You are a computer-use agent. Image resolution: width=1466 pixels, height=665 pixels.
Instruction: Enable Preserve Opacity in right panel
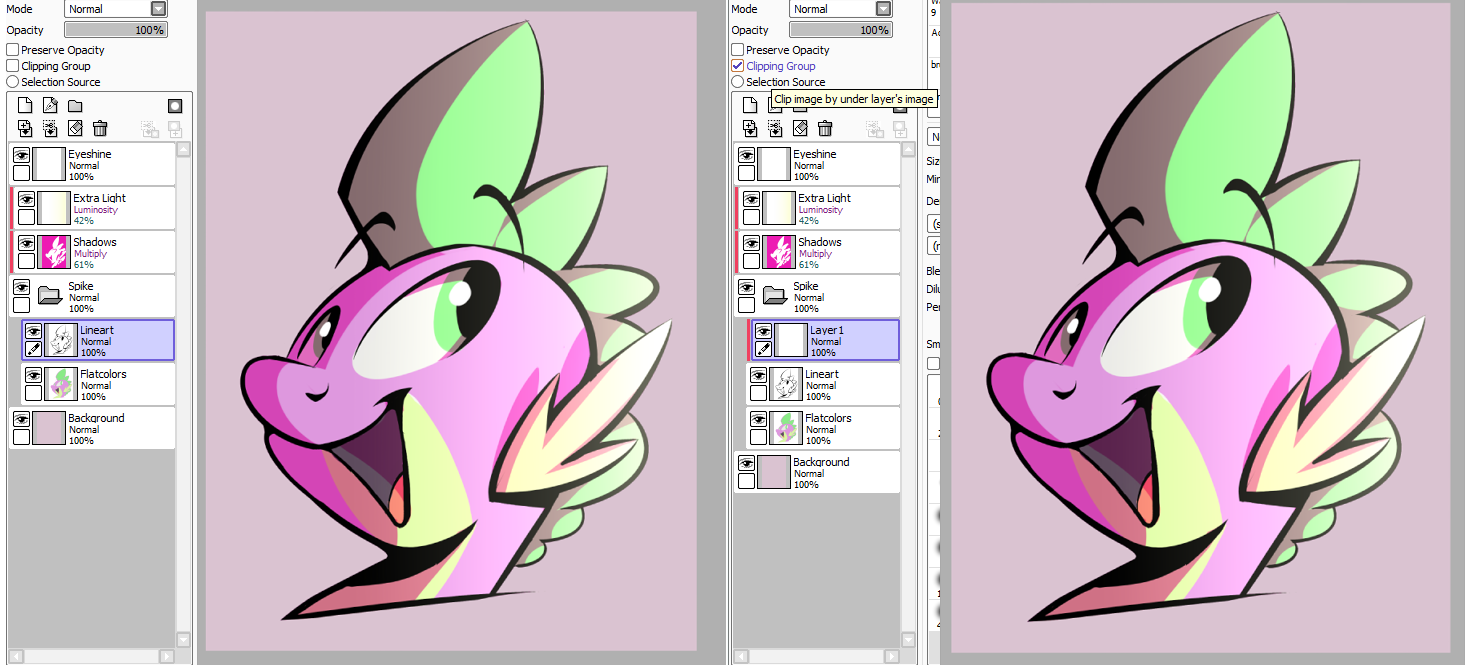click(738, 50)
